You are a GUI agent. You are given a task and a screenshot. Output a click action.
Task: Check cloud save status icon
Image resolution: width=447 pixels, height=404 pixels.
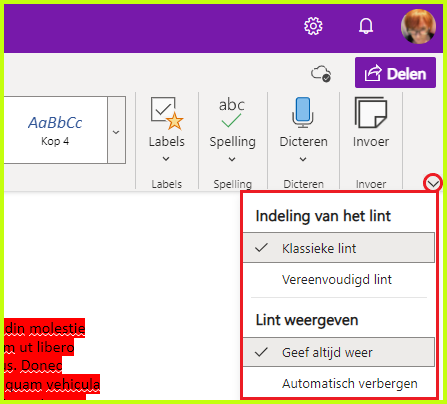(x=321, y=73)
